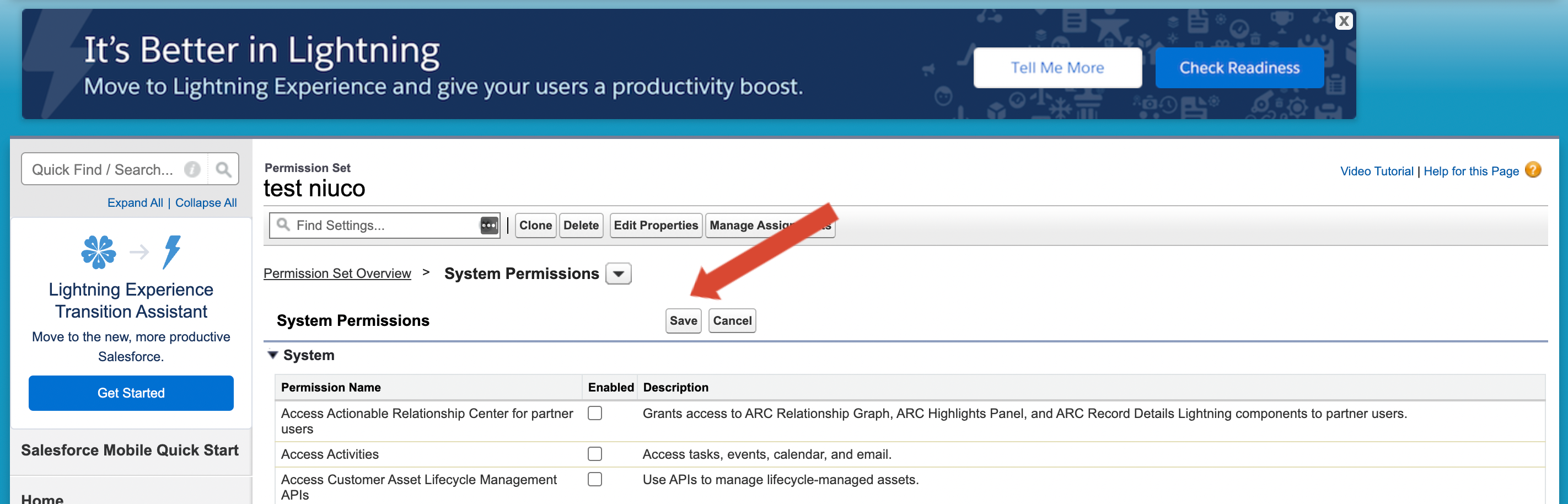Click the Classic flower logo icon
Viewport: 1568px width, 504px height.
click(x=99, y=251)
